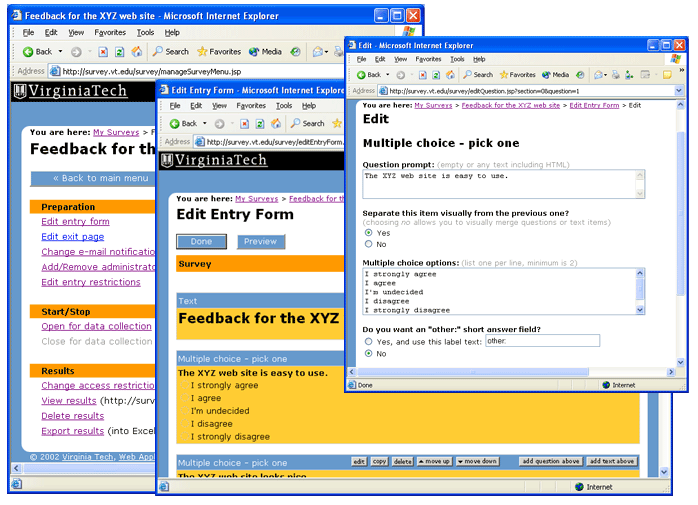Viewport: 698px width, 505px height.
Task: Open Search in the Edit window toolbar
Action: (x=477, y=75)
